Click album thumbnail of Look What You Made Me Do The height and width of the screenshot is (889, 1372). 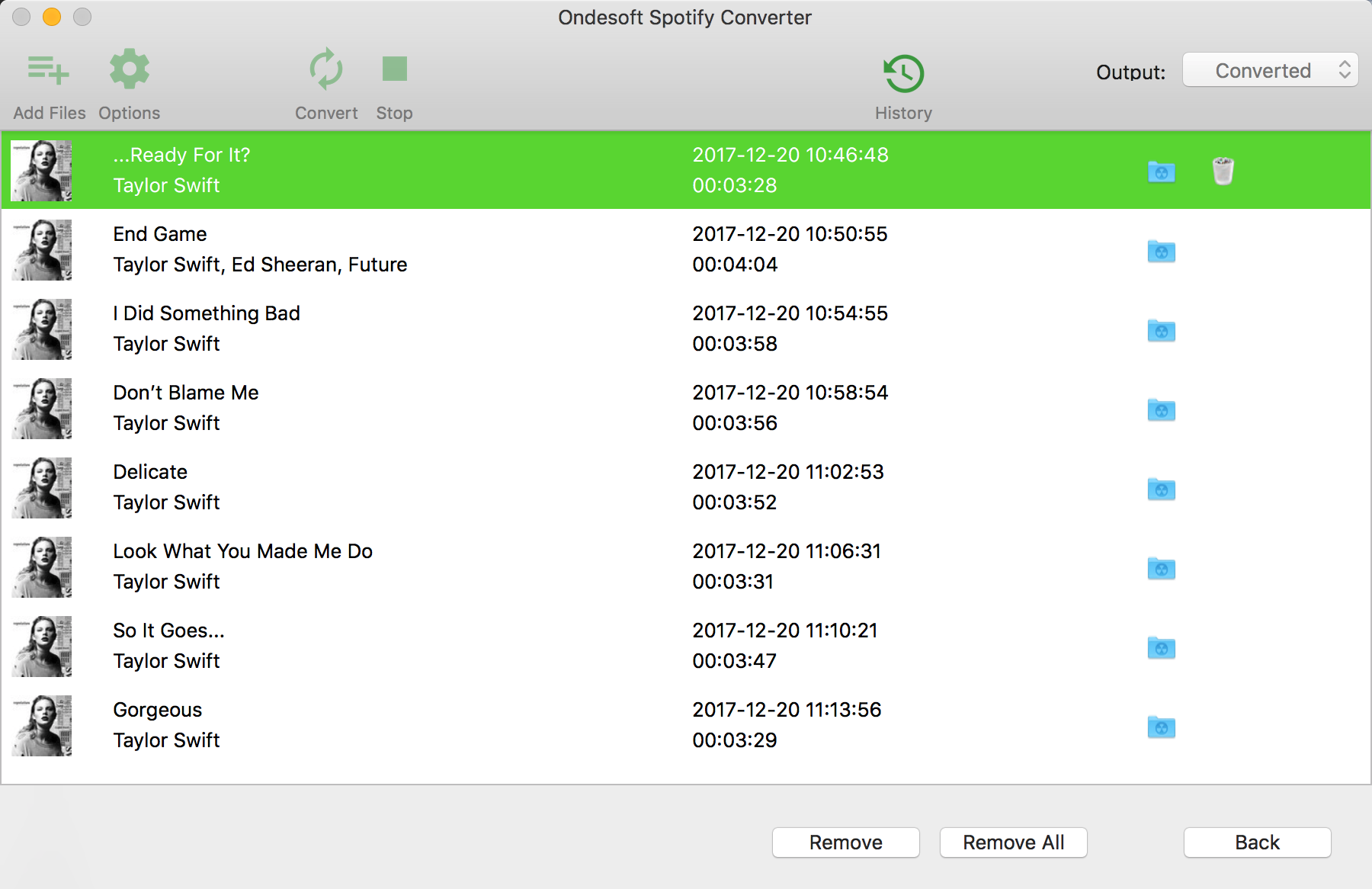(x=42, y=567)
